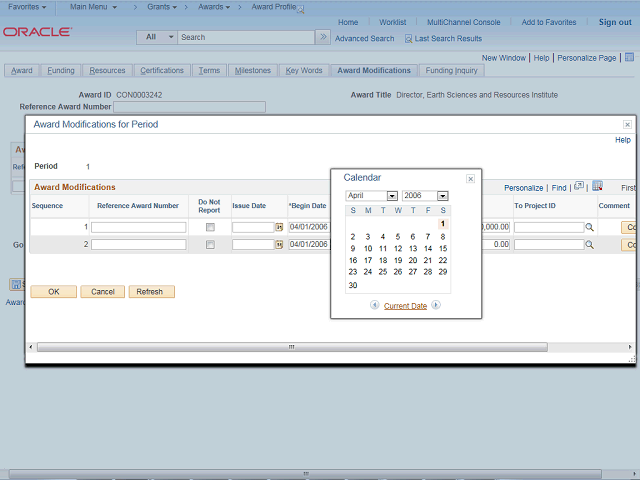This screenshot has width=640, height=480.
Task: Click the To Project ID field, row 2
Action: [549, 245]
